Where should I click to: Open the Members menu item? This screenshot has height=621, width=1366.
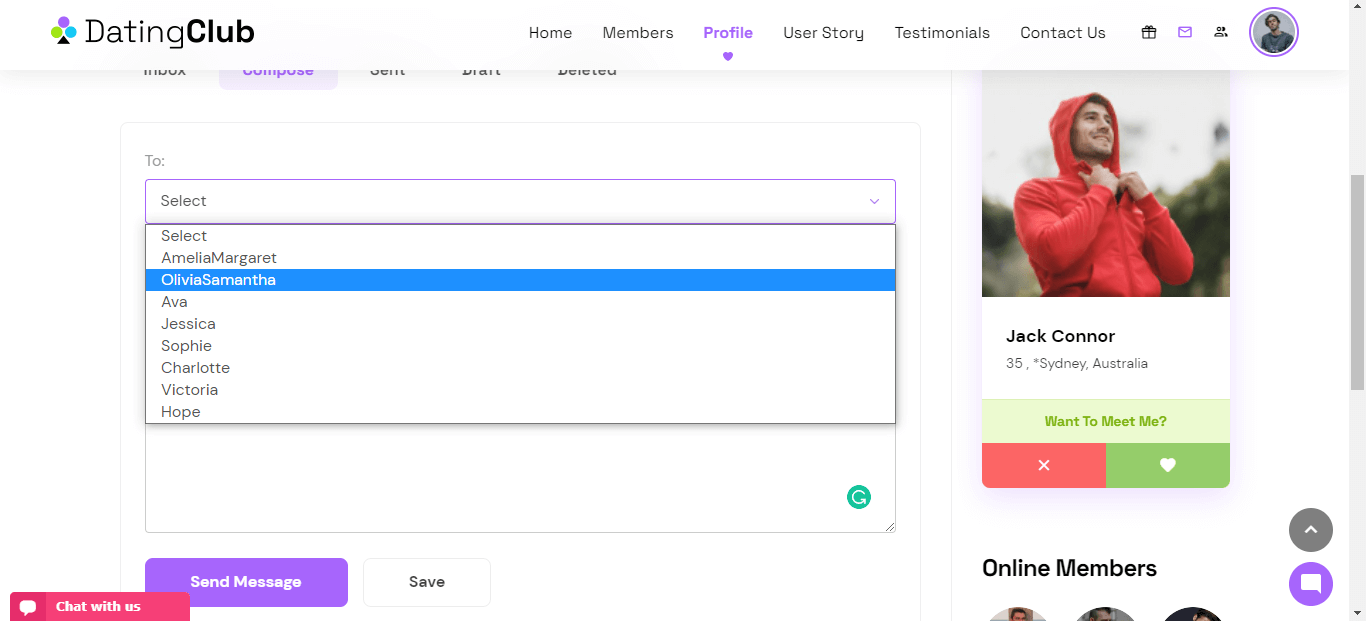638,33
